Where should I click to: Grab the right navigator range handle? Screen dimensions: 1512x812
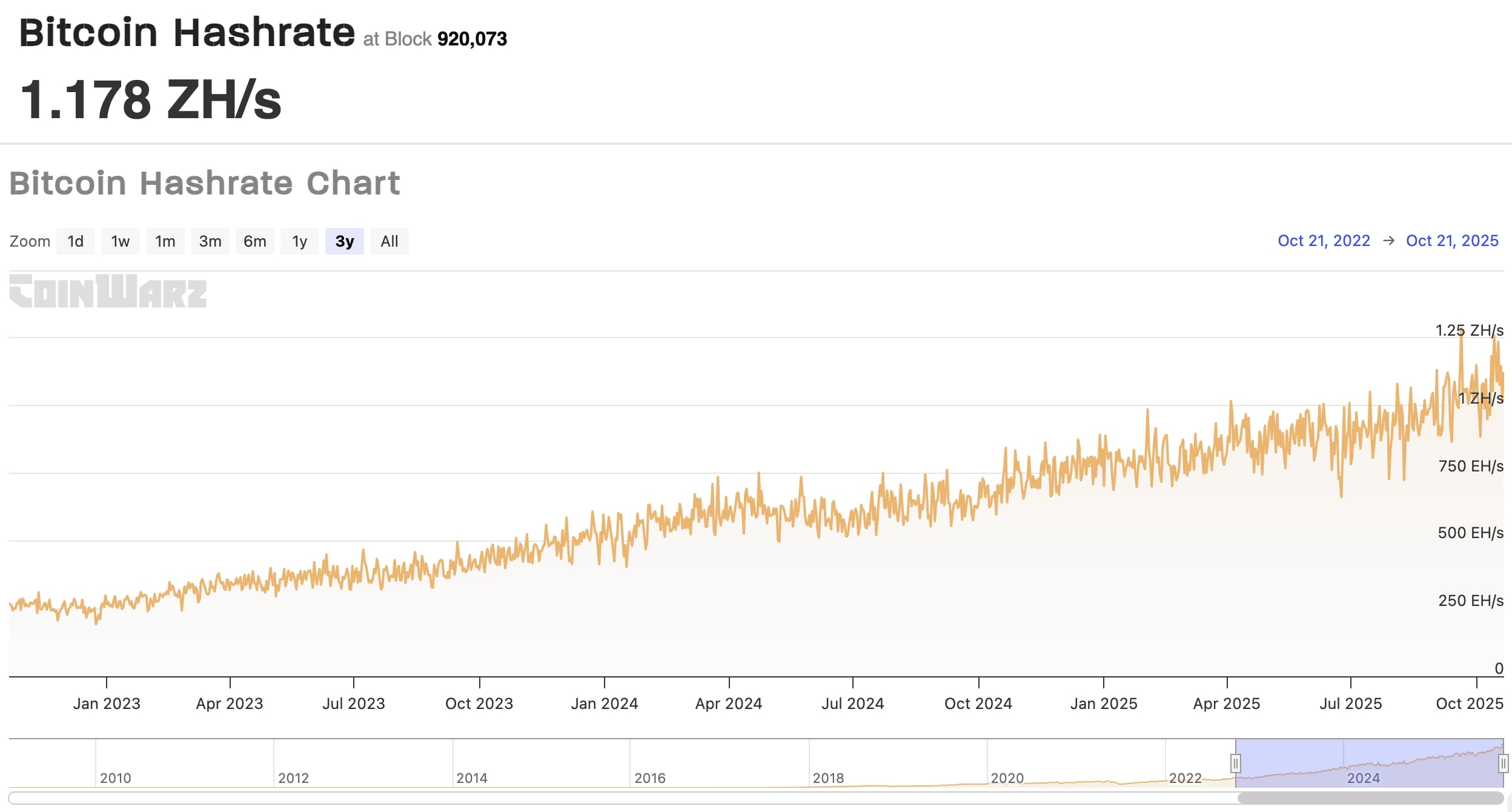click(x=1503, y=764)
